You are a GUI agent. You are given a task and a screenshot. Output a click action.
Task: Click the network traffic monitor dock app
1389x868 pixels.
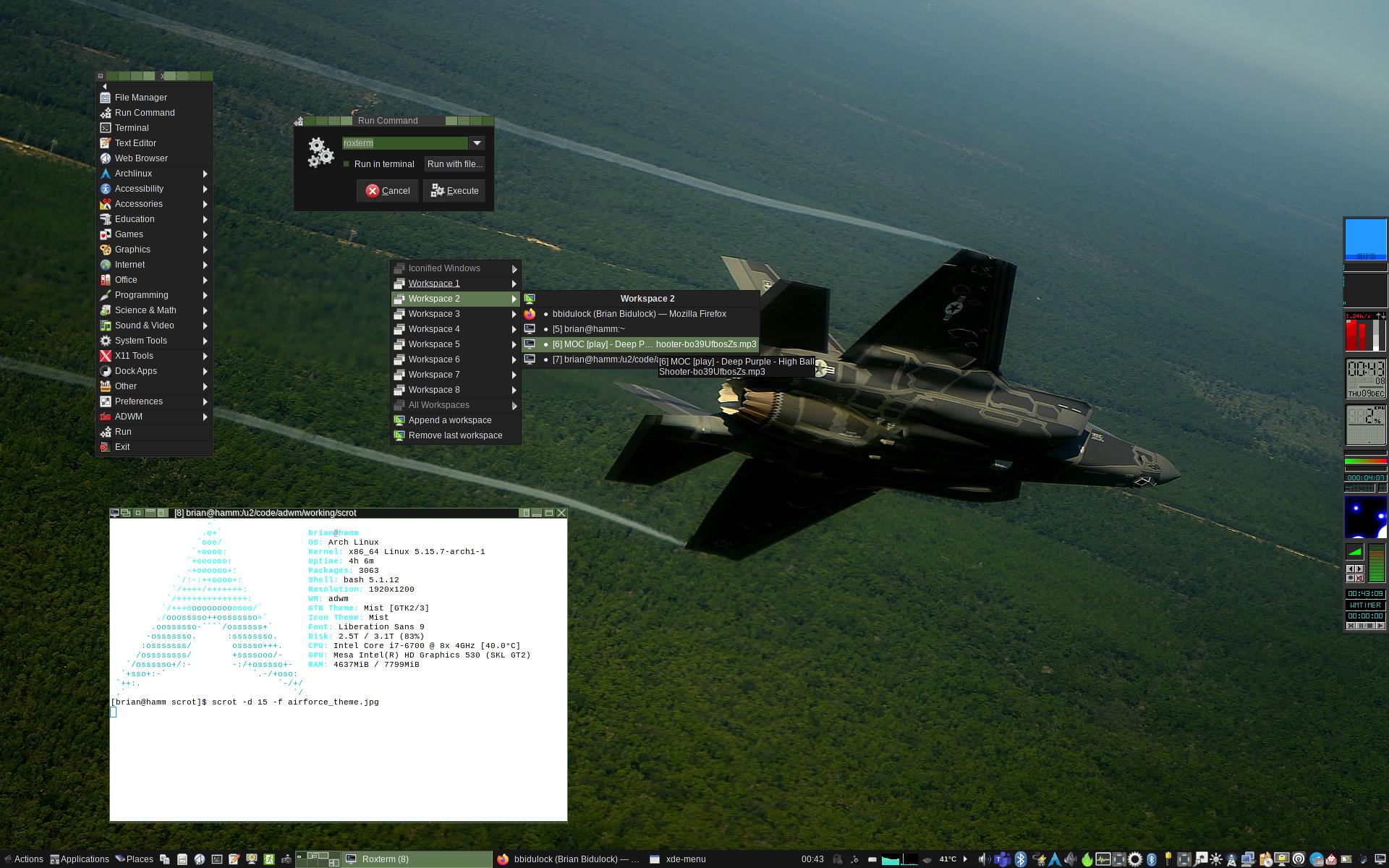pos(1365,333)
